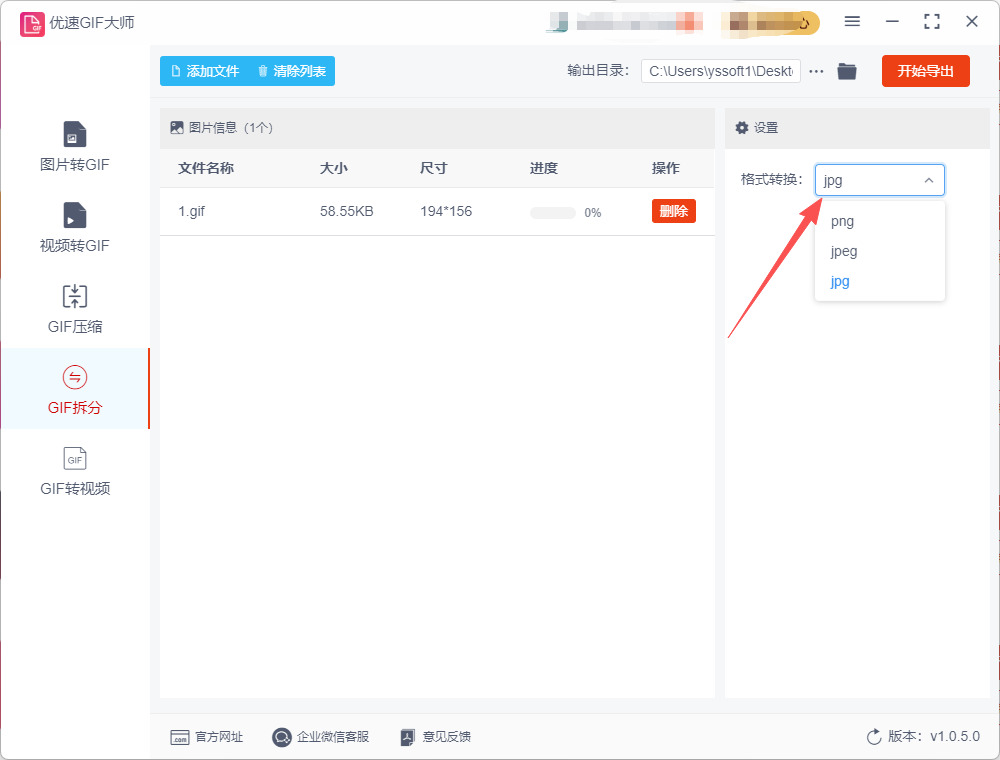Click the 194*156 dimension cell
The width and height of the screenshot is (1000, 760).
pyautogui.click(x=446, y=211)
